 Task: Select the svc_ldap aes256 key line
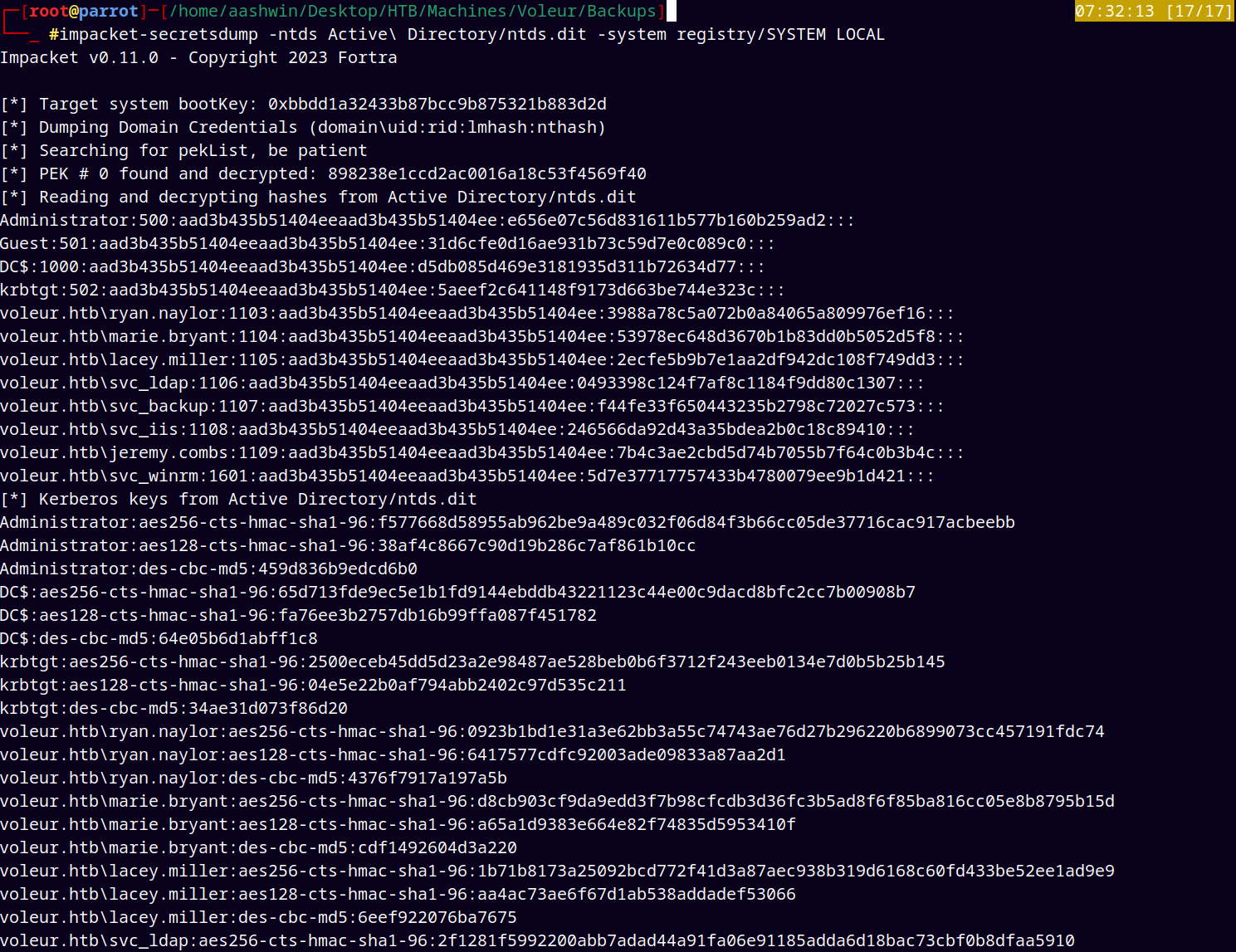537,940
